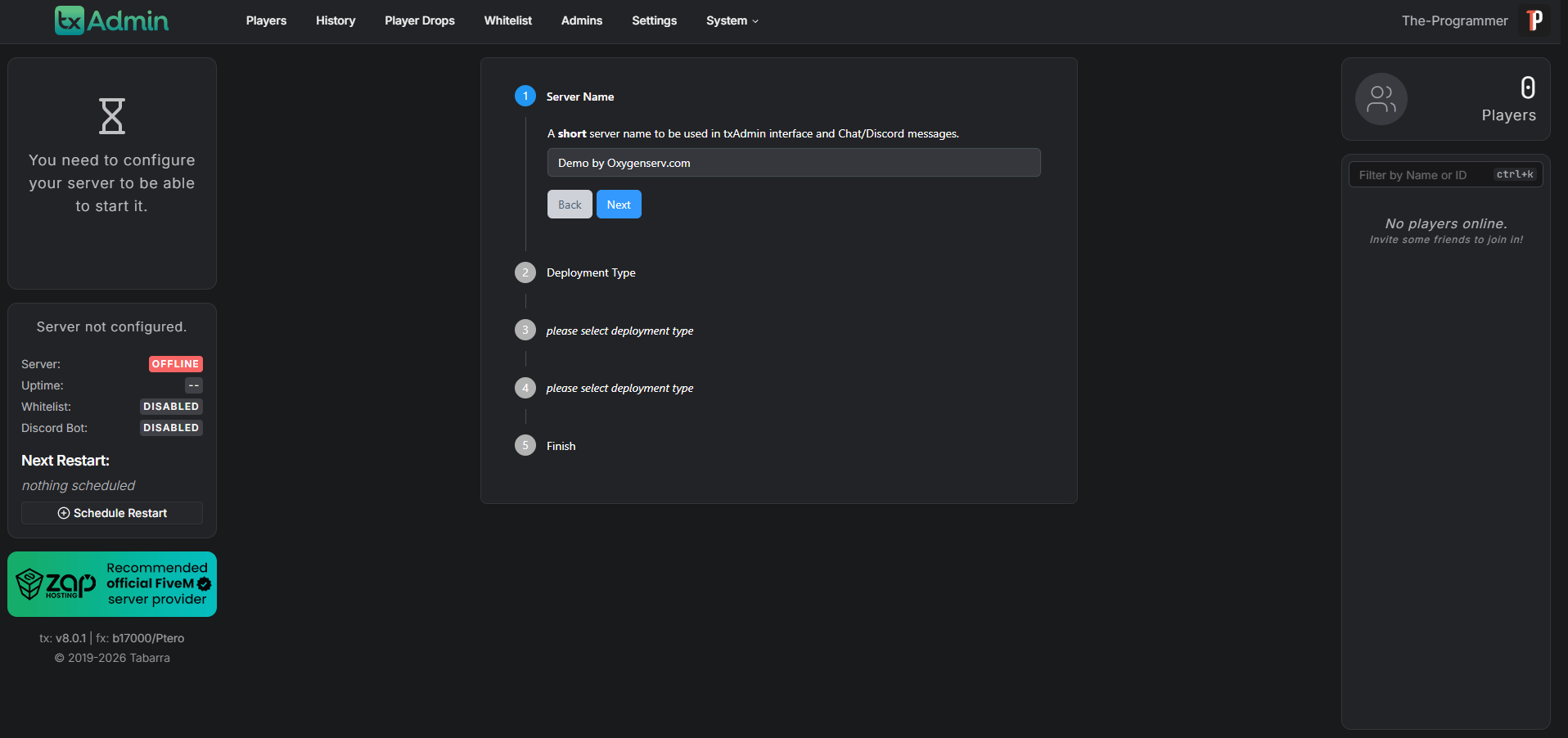
Task: Click the Server Name text field
Action: (x=793, y=163)
